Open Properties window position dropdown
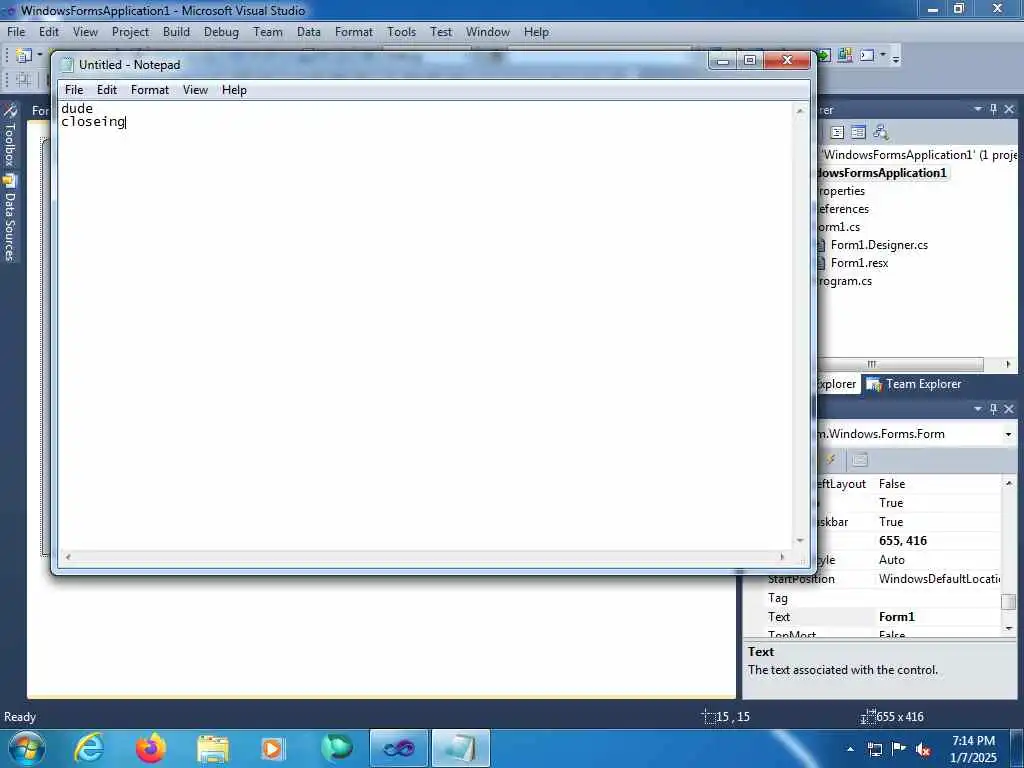The height and width of the screenshot is (768, 1024). (978, 409)
